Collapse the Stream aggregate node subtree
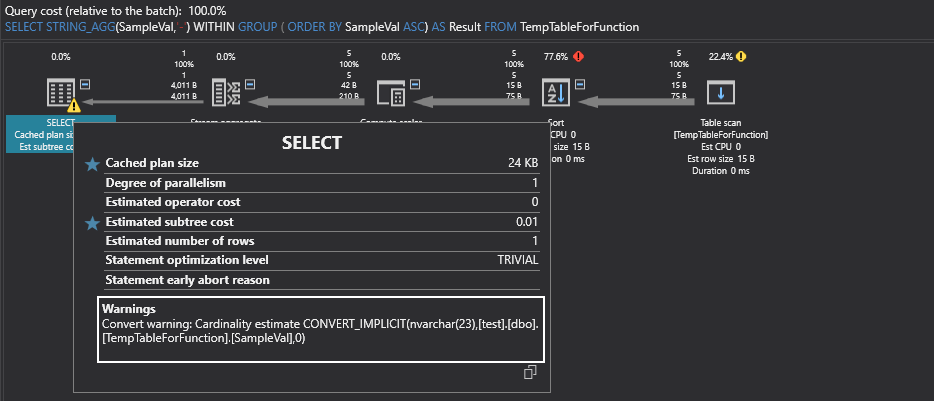 click(x=250, y=84)
